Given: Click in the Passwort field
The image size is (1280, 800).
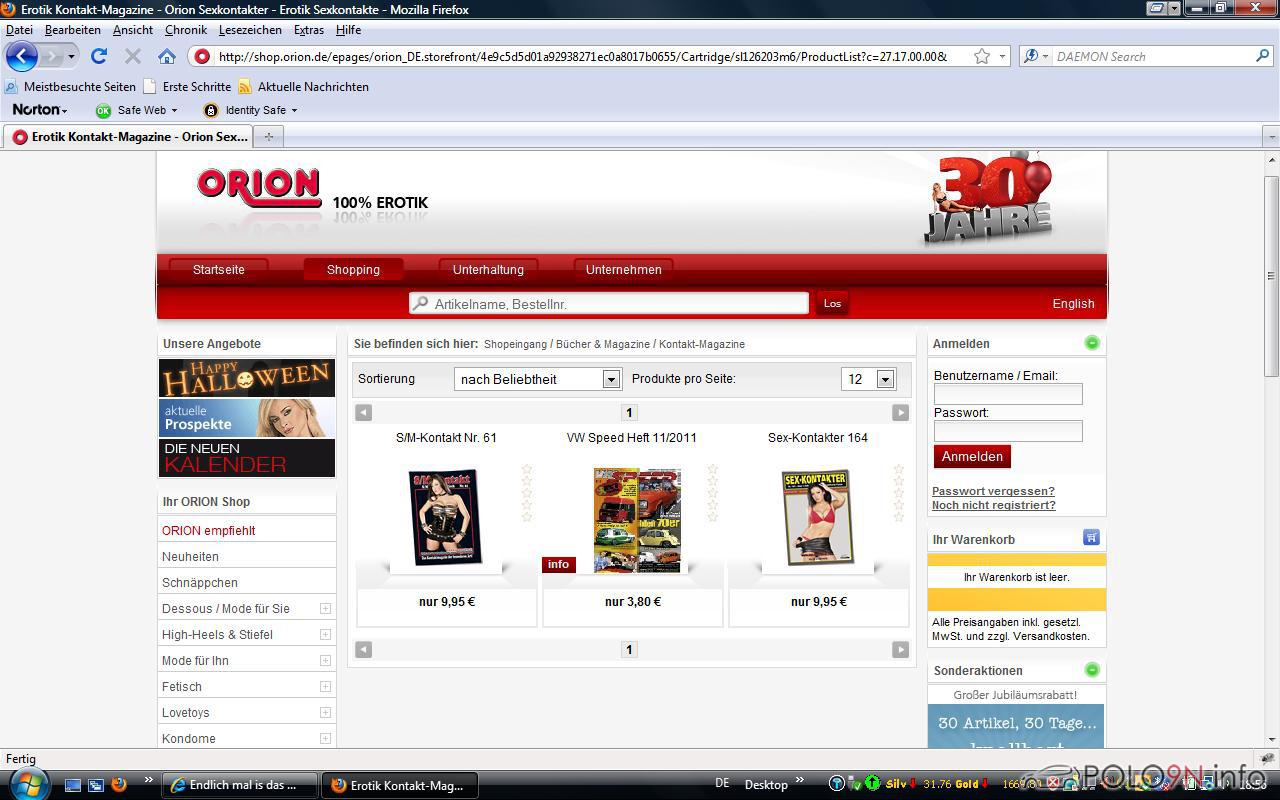Looking at the screenshot, I should click(x=1008, y=431).
